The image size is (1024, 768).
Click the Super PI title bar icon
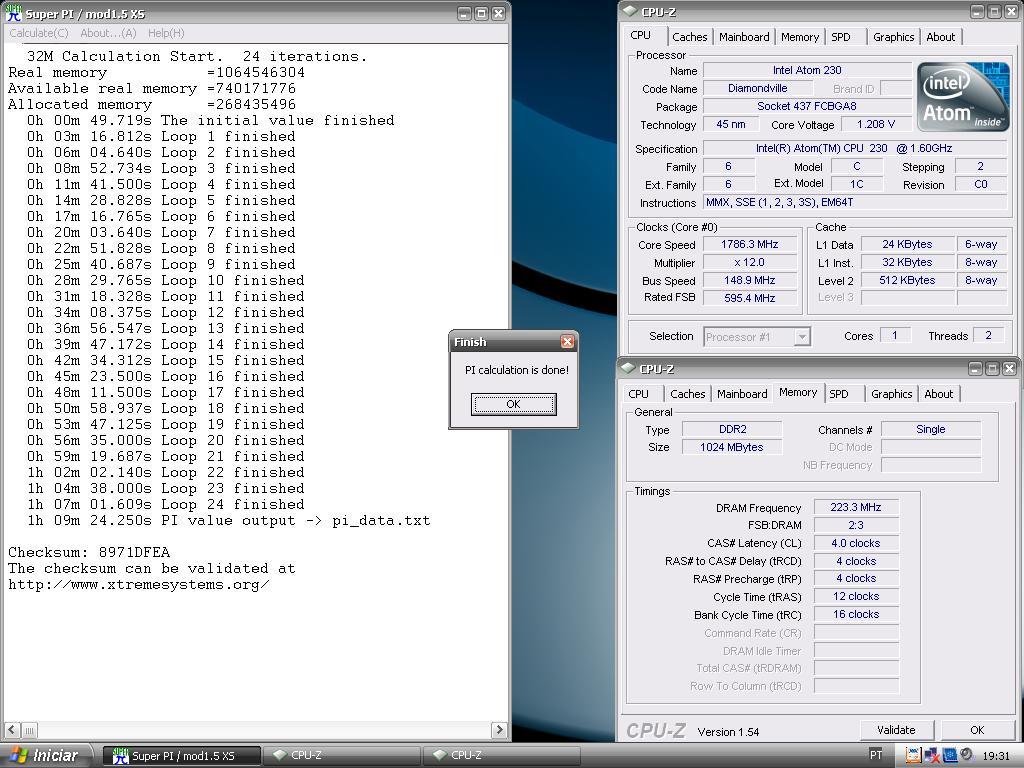click(13, 13)
